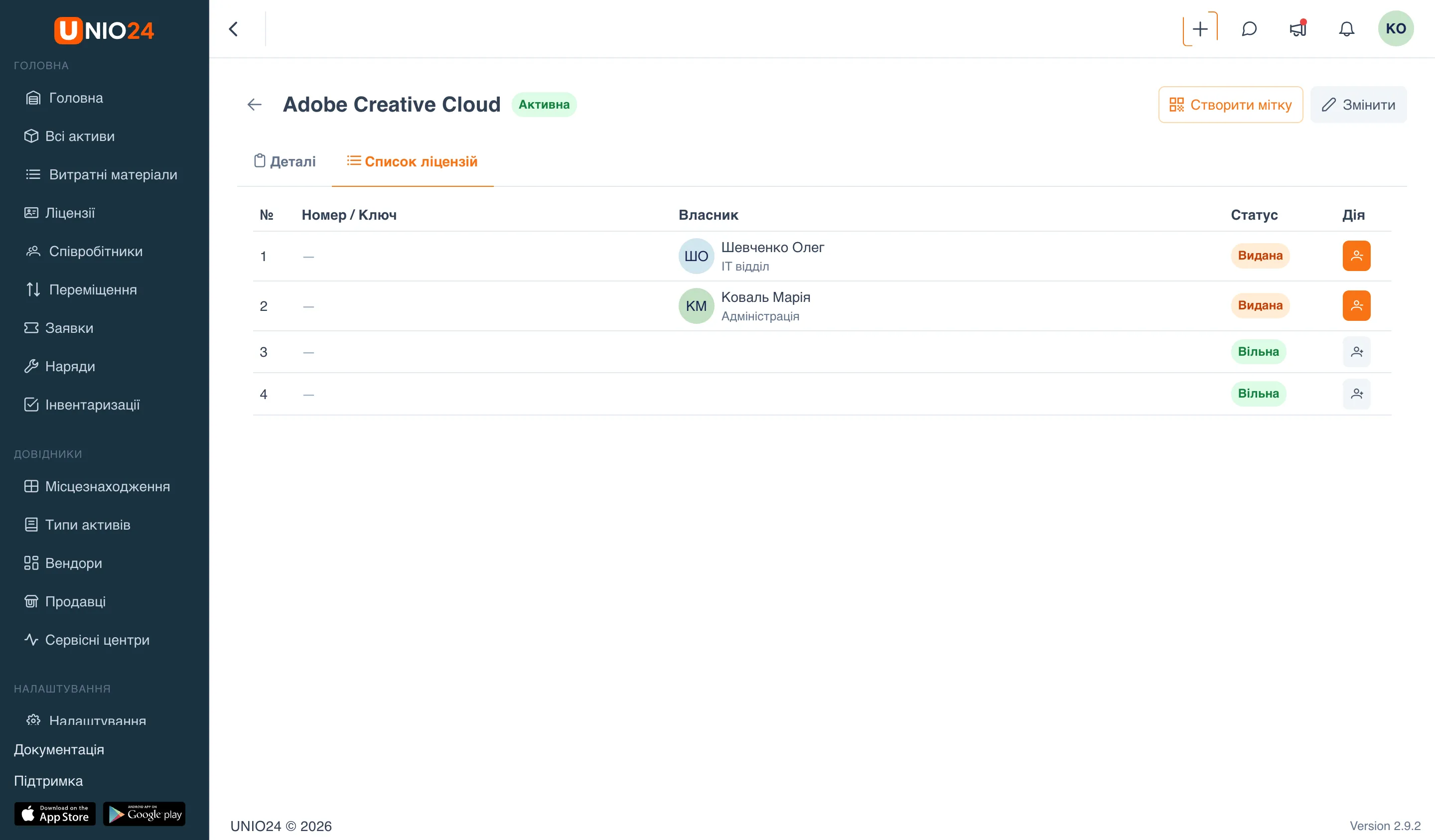Collapse the sidebar with the chevron
Image resolution: width=1435 pixels, height=840 pixels.
click(233, 28)
